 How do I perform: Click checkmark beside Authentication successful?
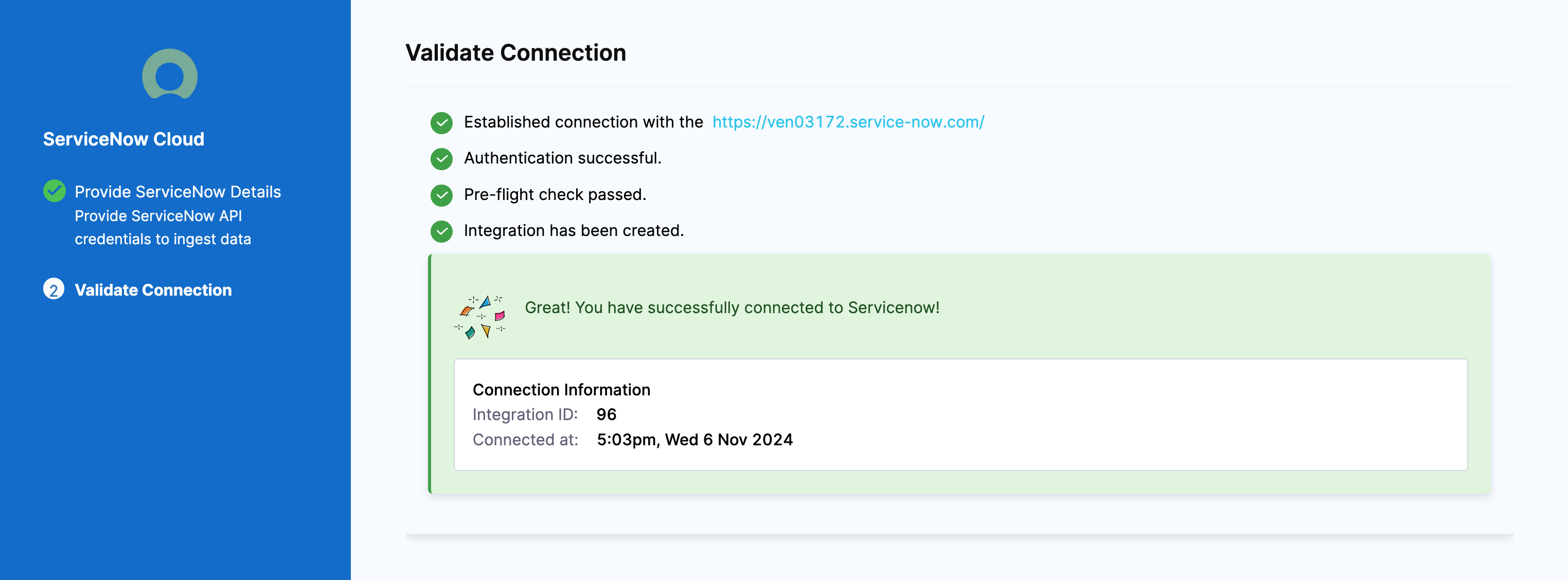point(441,158)
